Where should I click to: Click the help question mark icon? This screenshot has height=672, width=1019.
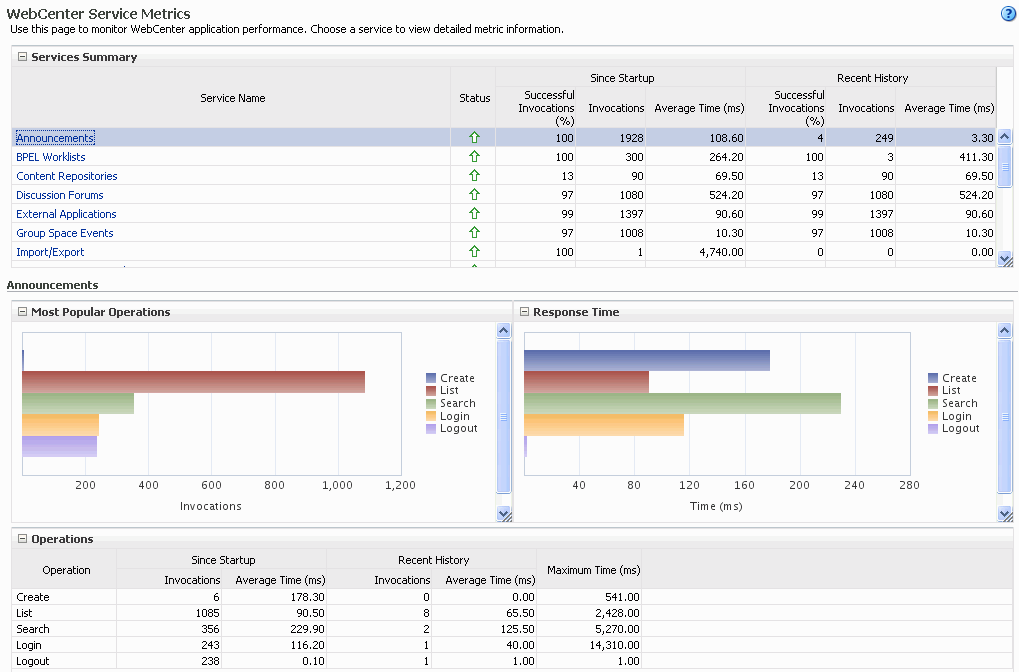coord(1006,14)
